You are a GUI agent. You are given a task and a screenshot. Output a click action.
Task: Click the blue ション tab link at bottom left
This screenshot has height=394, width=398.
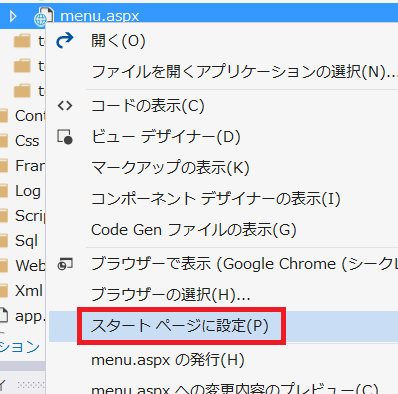click(x=20, y=347)
